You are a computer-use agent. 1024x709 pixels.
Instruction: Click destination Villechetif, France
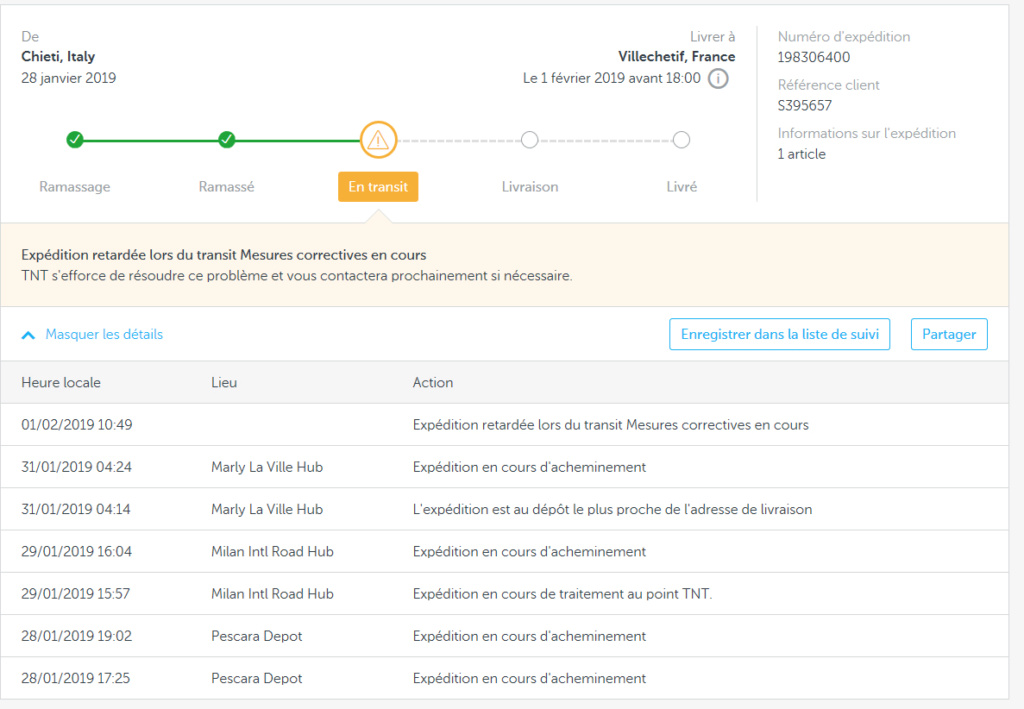(x=677, y=57)
